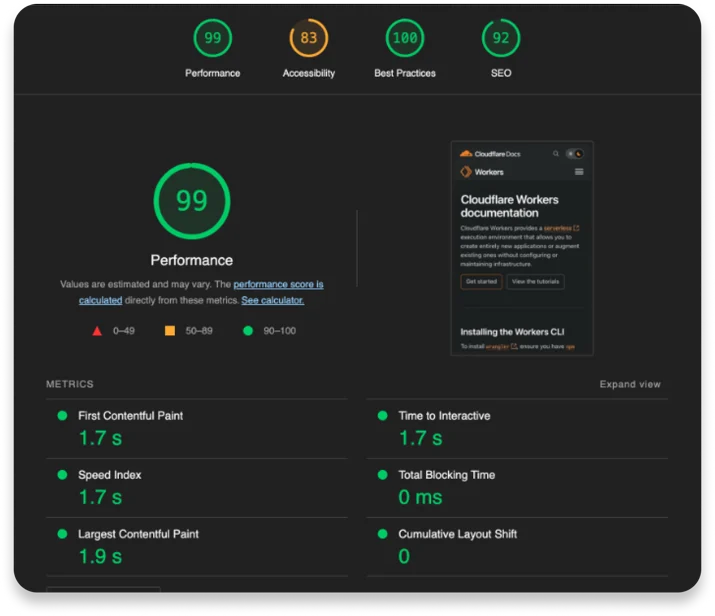Click the Cloudflare Docs logo in thumbnail
Image resolution: width=715 pixels, height=616 pixels.
pos(490,154)
